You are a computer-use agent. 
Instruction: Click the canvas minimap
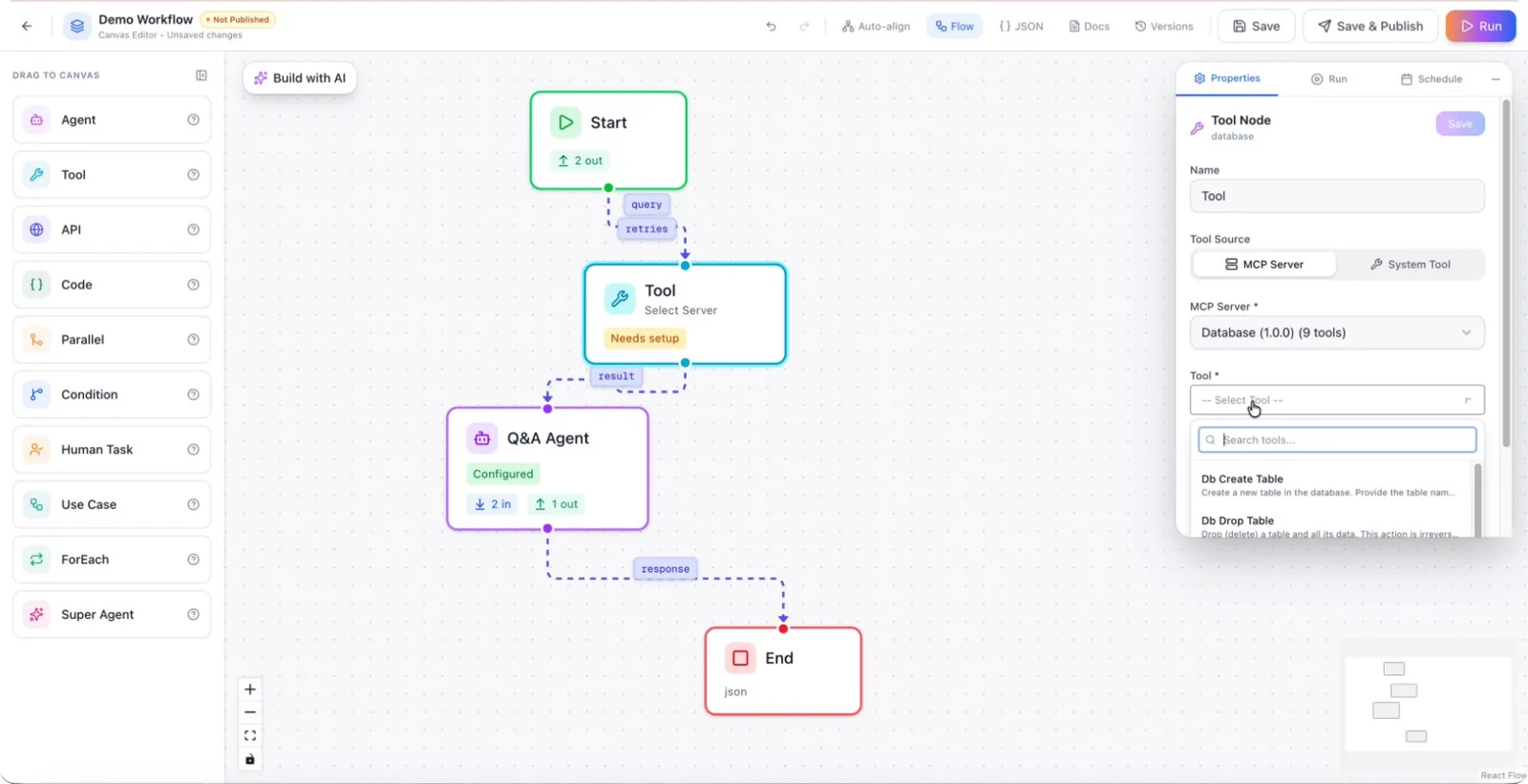(x=1428, y=703)
